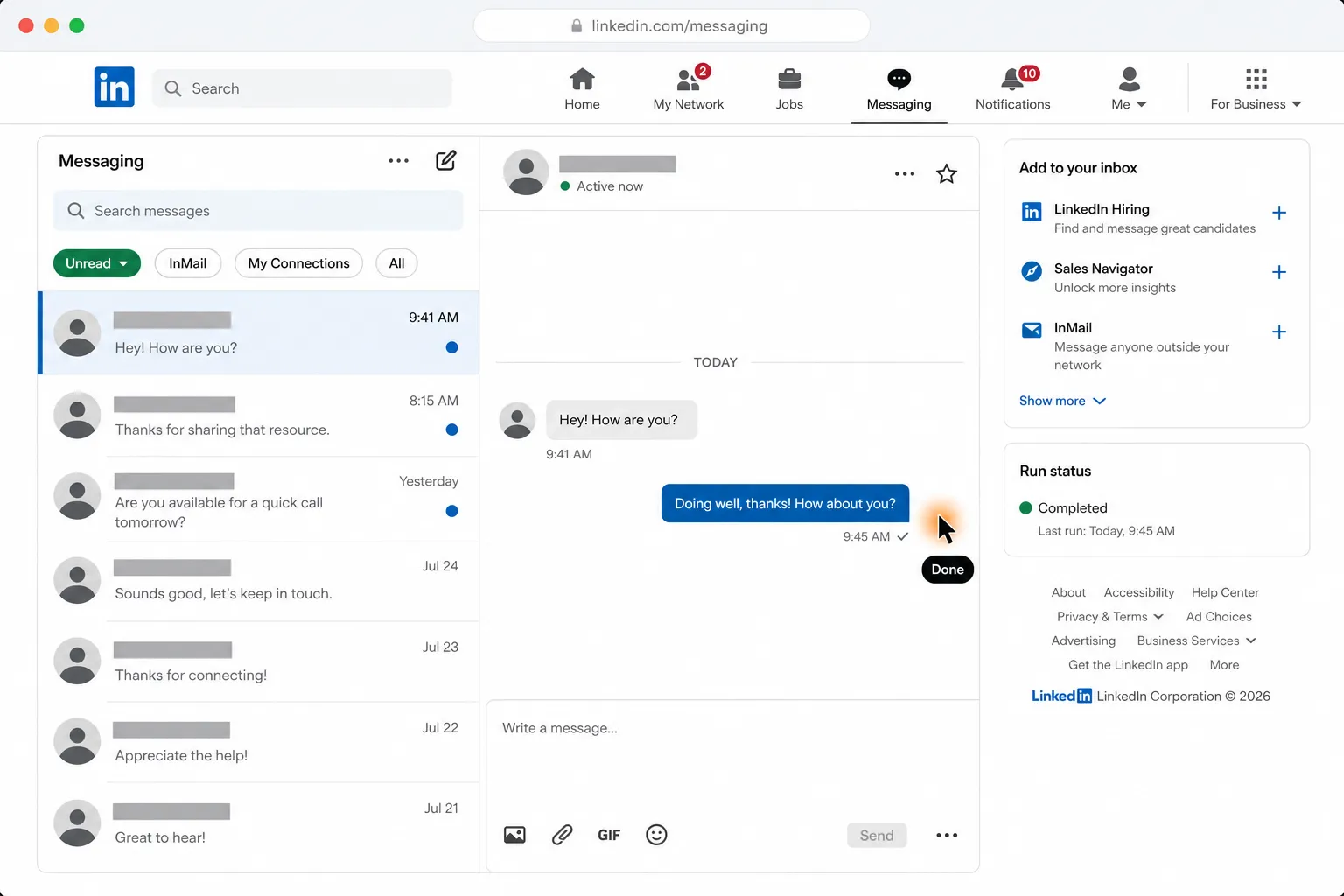This screenshot has height=896, width=1344.
Task: Click the Sales Navigator compass icon
Action: [x=1032, y=271]
